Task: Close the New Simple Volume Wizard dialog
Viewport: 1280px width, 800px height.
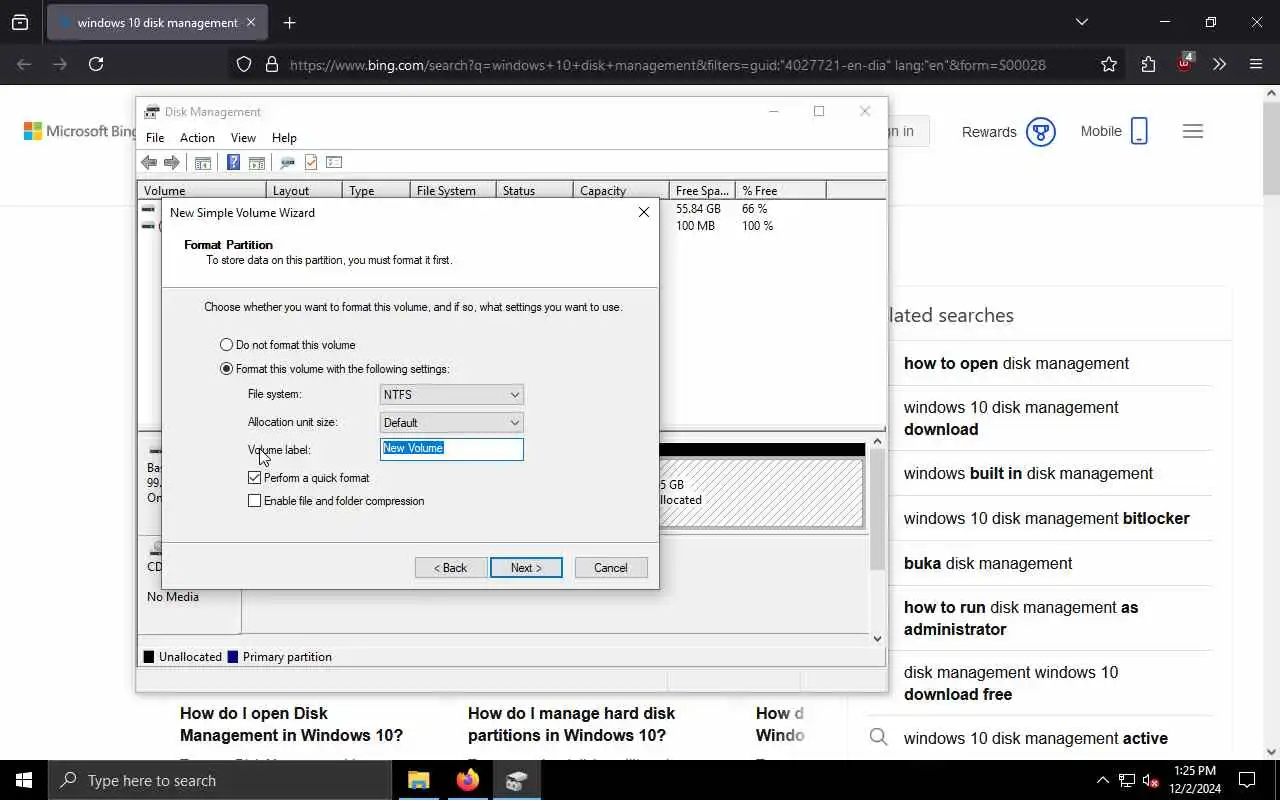Action: coord(644,212)
